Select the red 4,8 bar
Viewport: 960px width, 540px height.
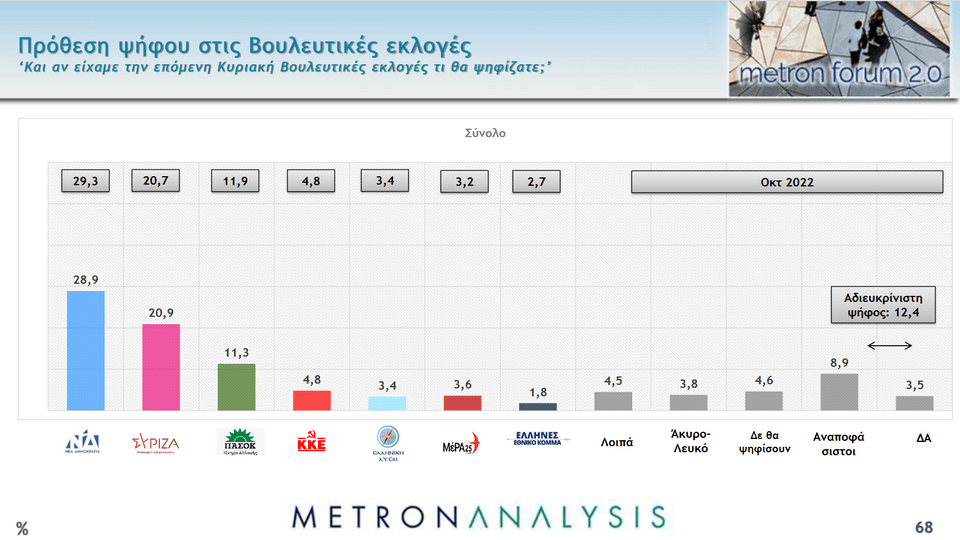click(312, 400)
